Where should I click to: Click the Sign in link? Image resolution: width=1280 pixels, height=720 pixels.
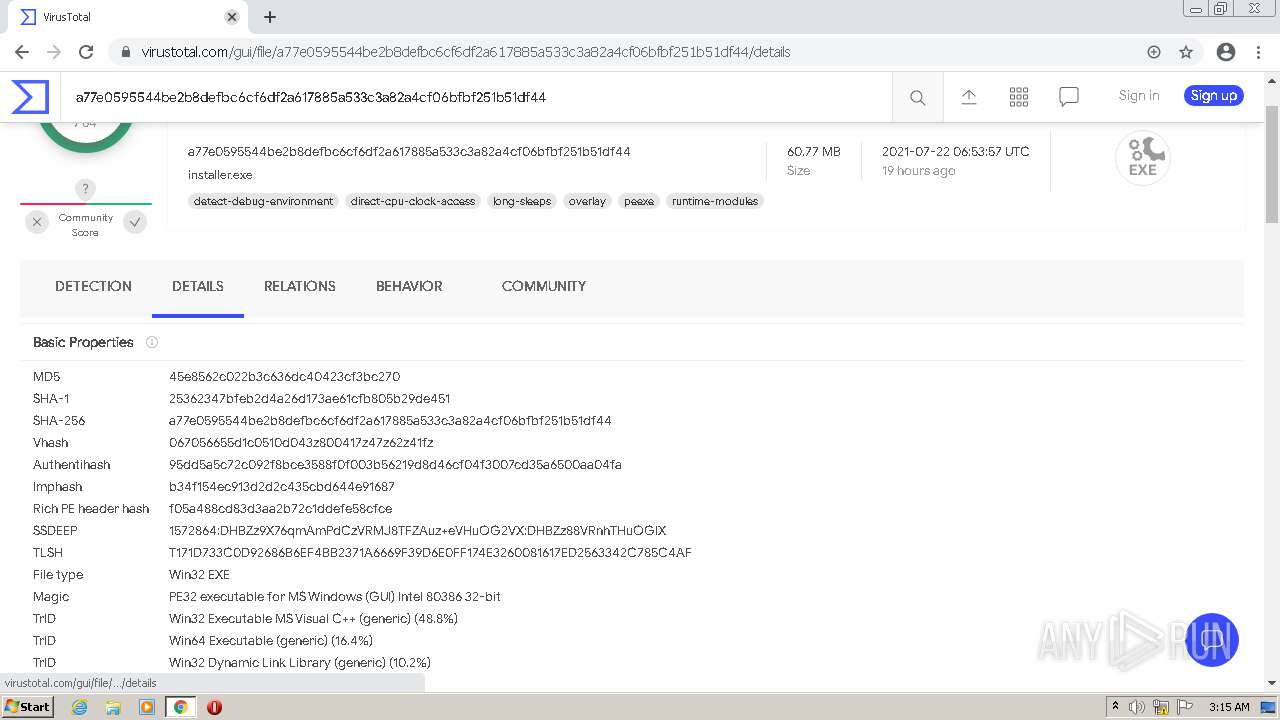coord(1139,96)
